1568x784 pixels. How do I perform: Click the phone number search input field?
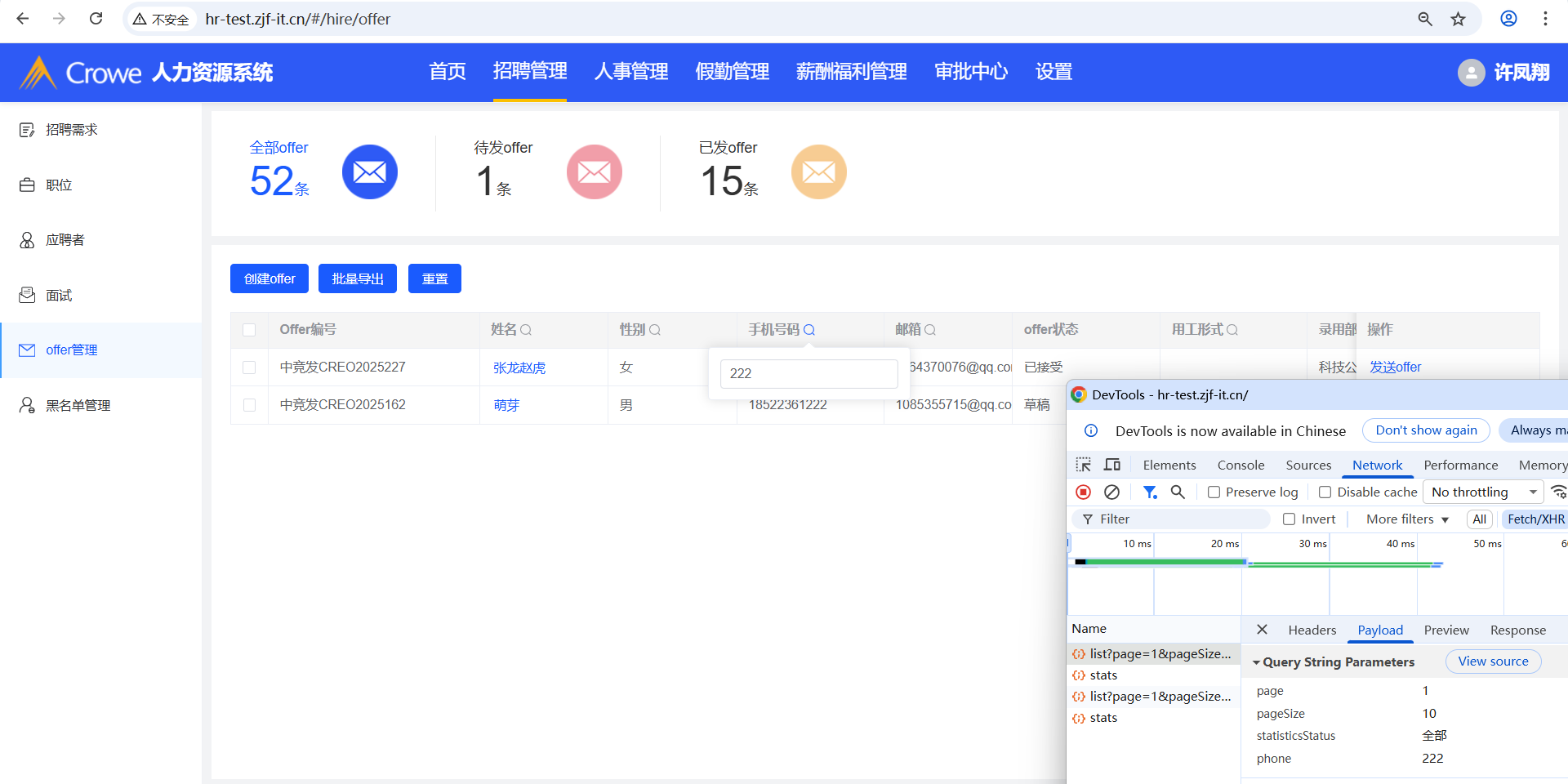click(808, 373)
